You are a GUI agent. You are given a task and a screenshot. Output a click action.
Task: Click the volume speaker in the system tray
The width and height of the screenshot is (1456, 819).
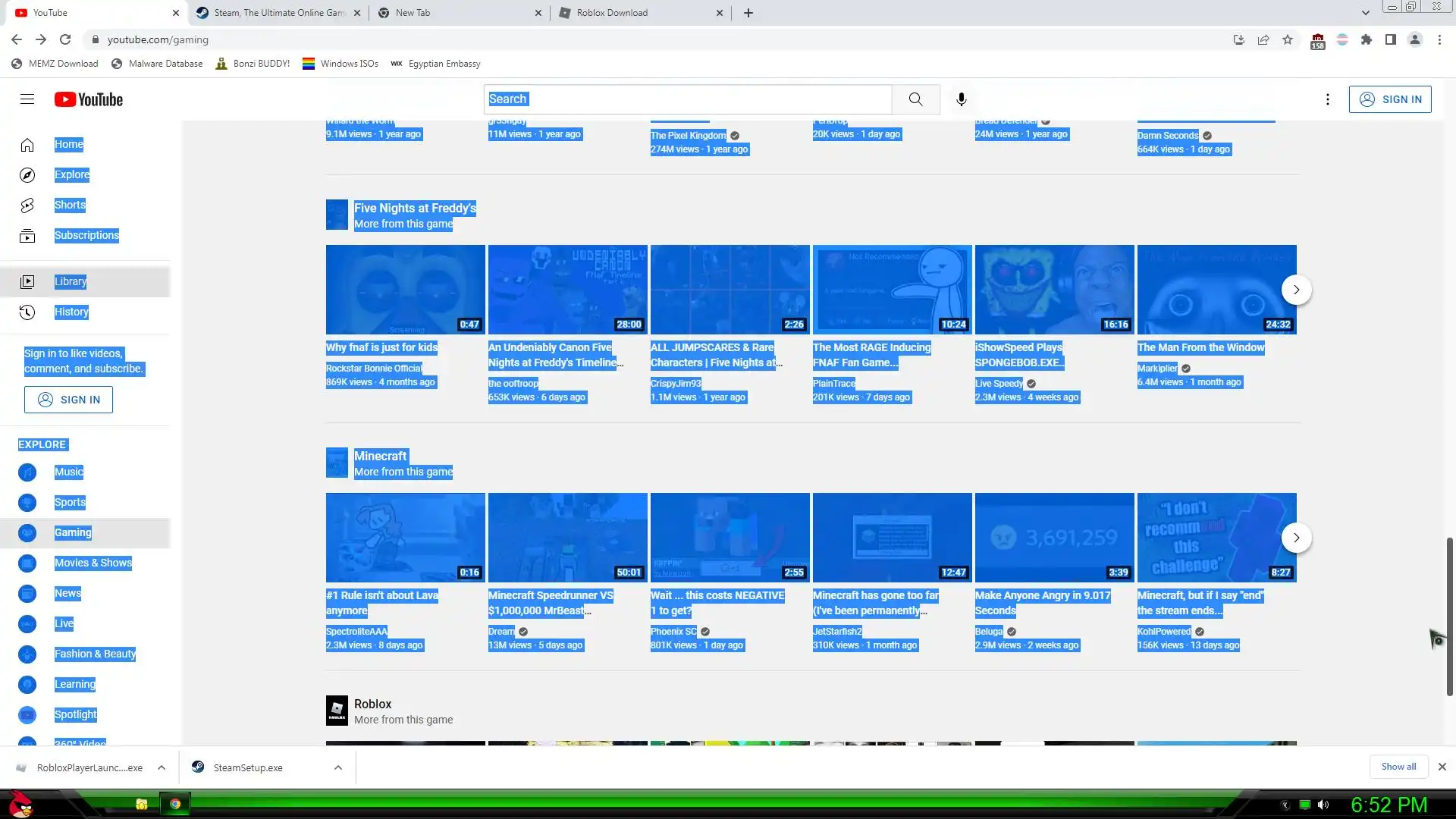coord(1323,805)
